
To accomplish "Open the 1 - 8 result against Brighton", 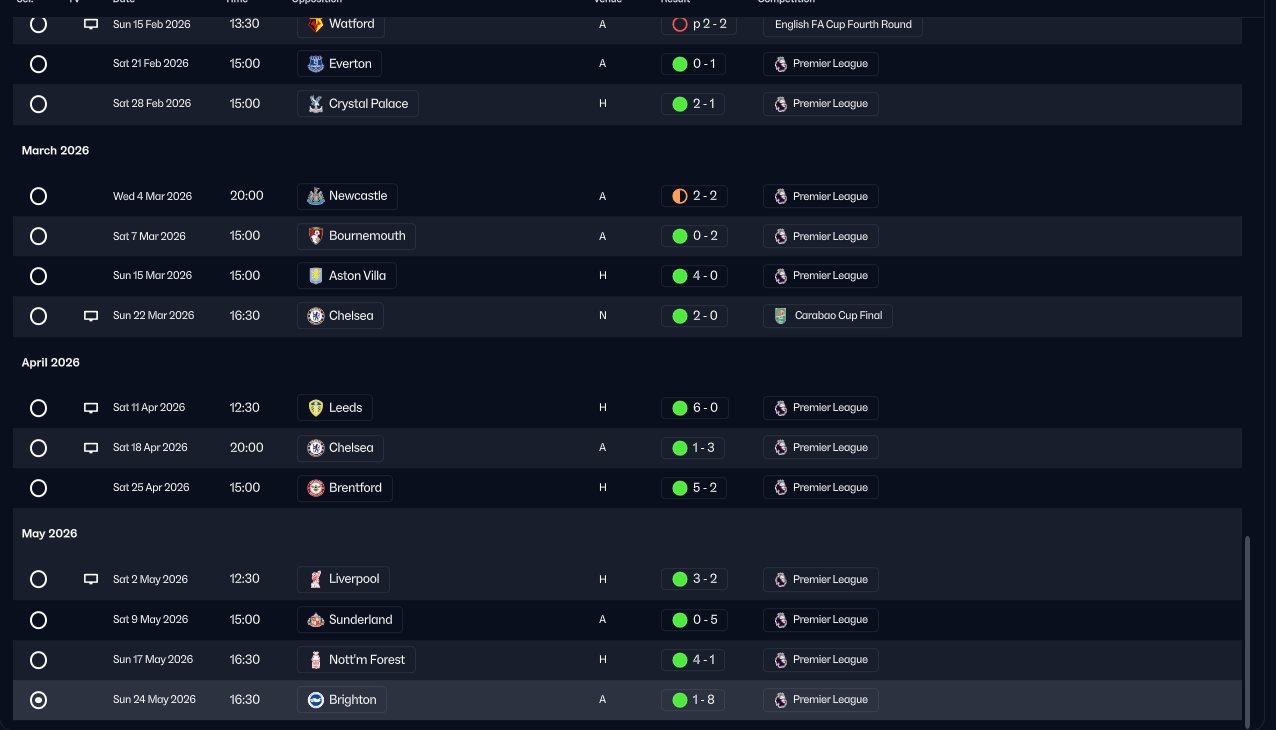I will click(x=695, y=700).
